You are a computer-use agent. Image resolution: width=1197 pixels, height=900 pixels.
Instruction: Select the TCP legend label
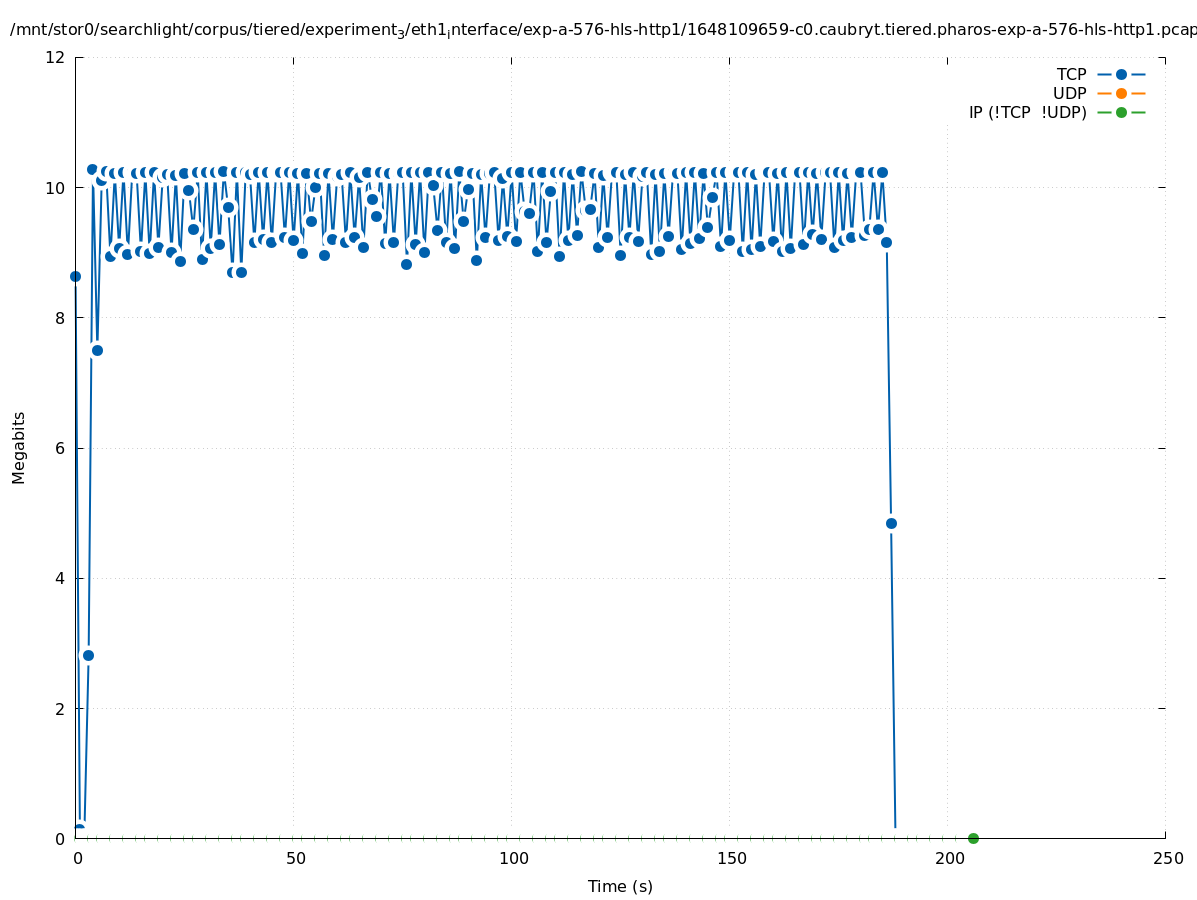coord(1071,74)
